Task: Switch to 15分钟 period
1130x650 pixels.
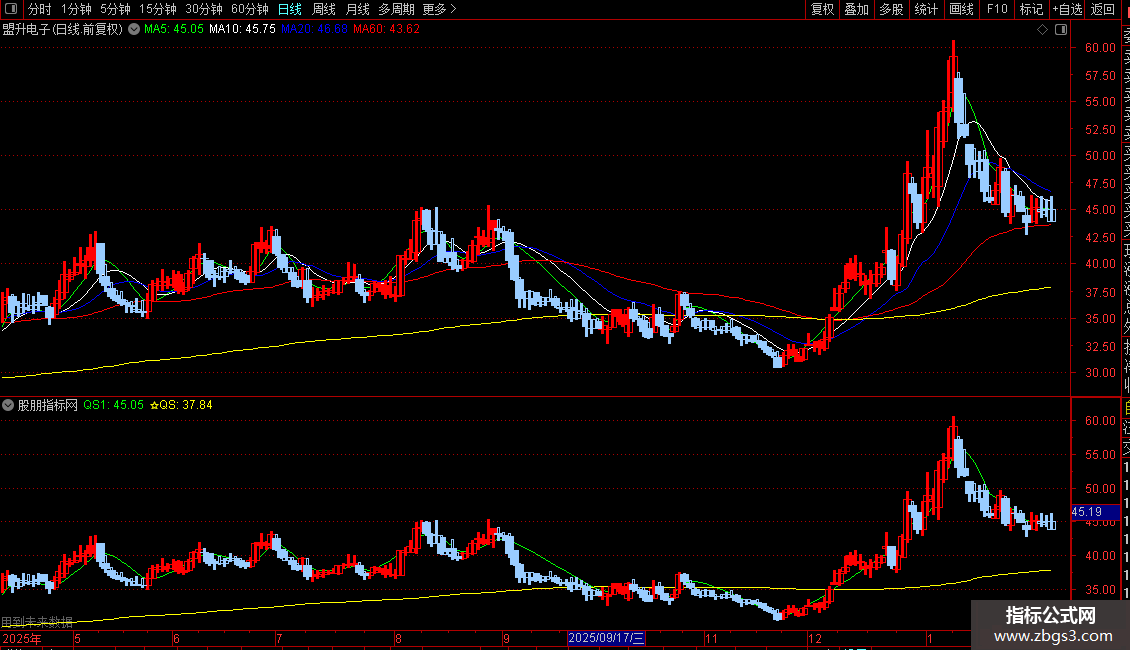Action: pyautogui.click(x=157, y=9)
